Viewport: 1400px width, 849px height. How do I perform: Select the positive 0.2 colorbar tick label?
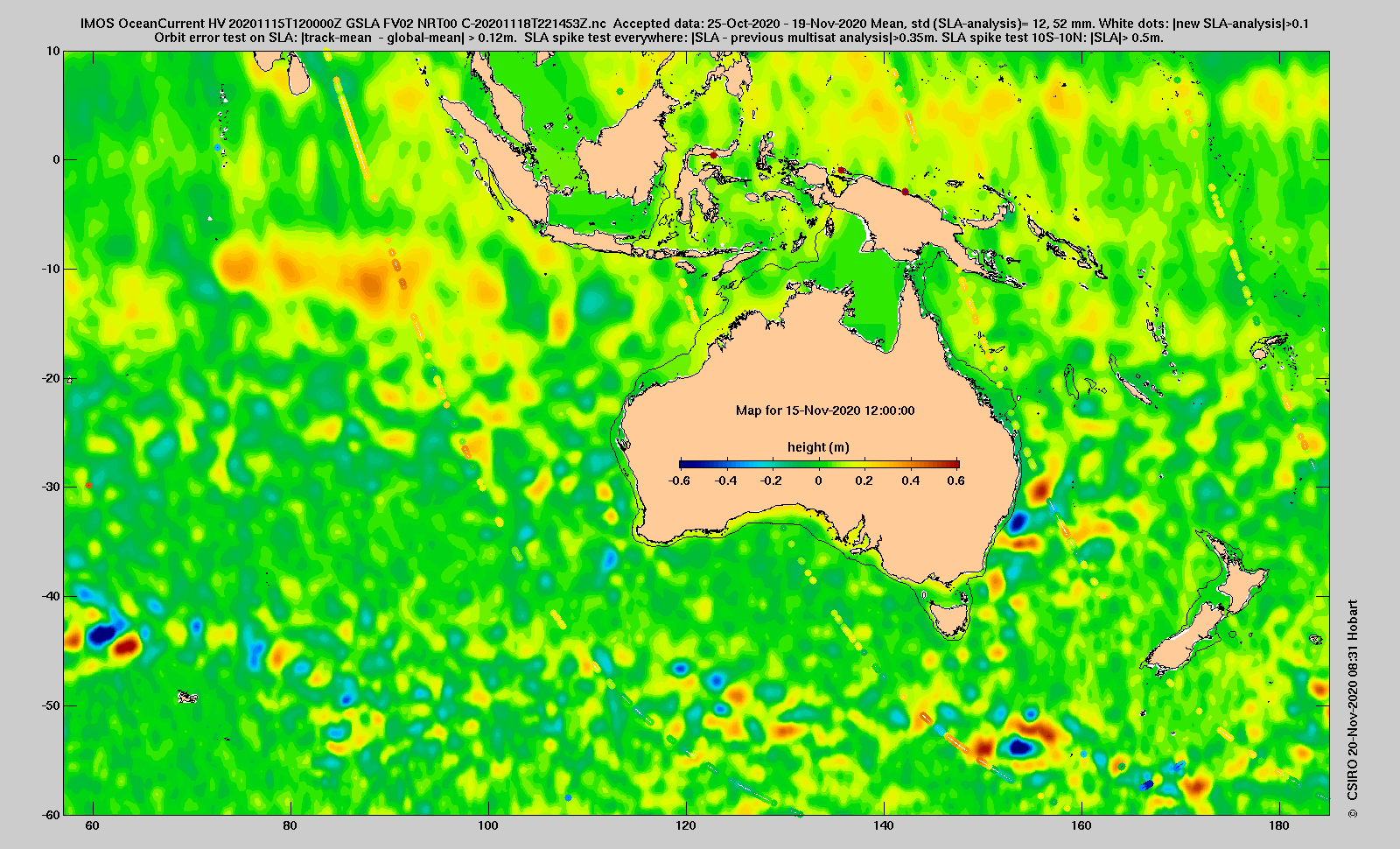tap(864, 481)
